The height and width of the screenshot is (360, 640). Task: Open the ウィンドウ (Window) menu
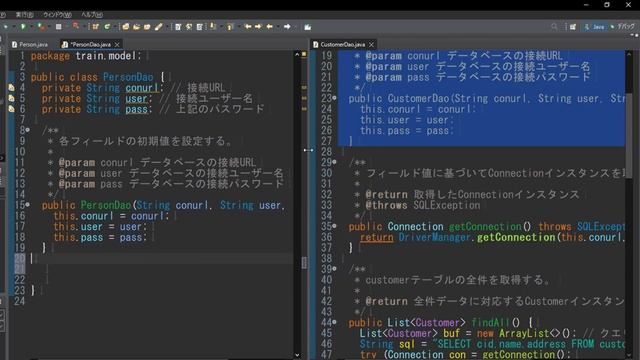pos(57,15)
